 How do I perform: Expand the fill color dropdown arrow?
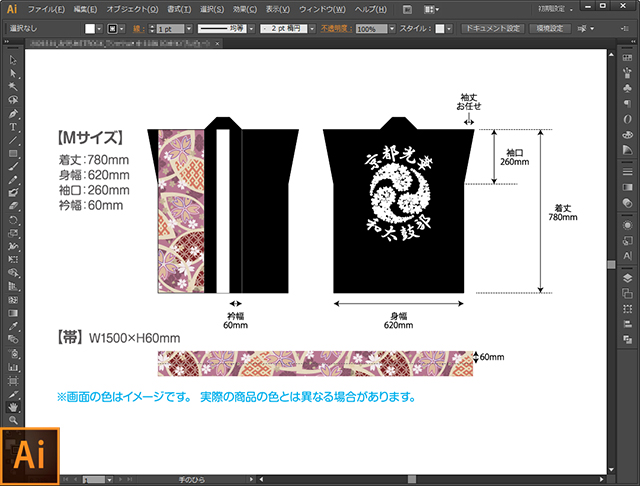pyautogui.click(x=99, y=29)
